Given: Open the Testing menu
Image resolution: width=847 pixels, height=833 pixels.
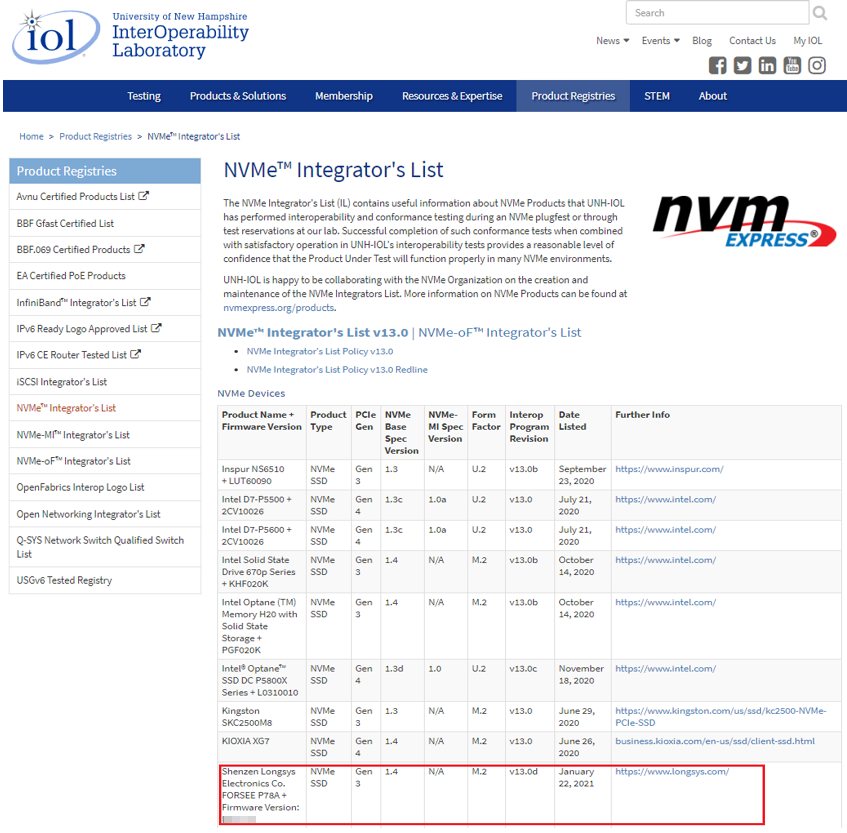Looking at the screenshot, I should [144, 96].
